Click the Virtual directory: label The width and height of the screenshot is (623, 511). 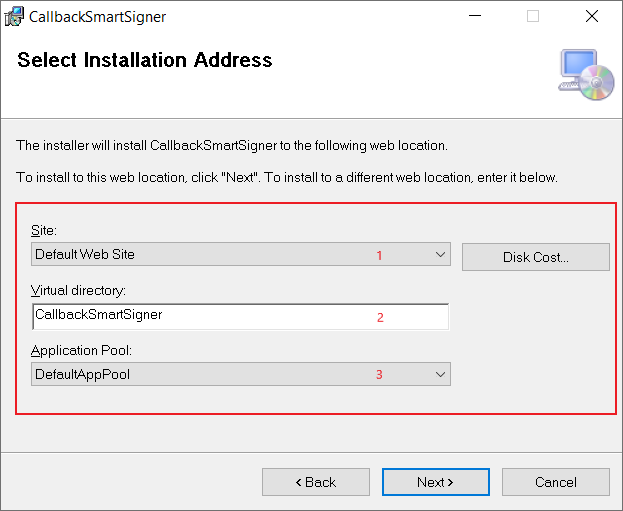[x=78, y=290]
